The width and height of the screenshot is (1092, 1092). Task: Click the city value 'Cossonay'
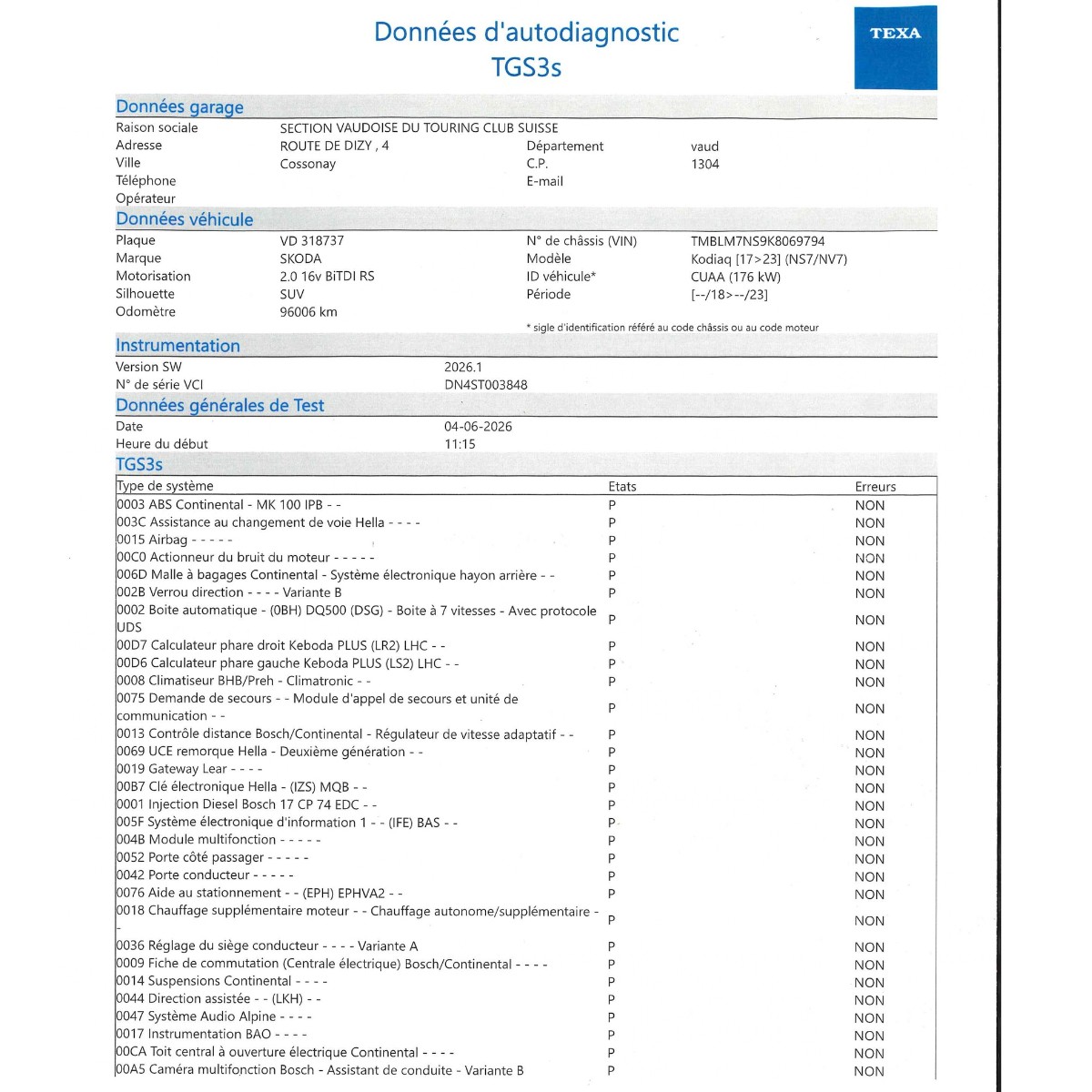pyautogui.click(x=308, y=164)
